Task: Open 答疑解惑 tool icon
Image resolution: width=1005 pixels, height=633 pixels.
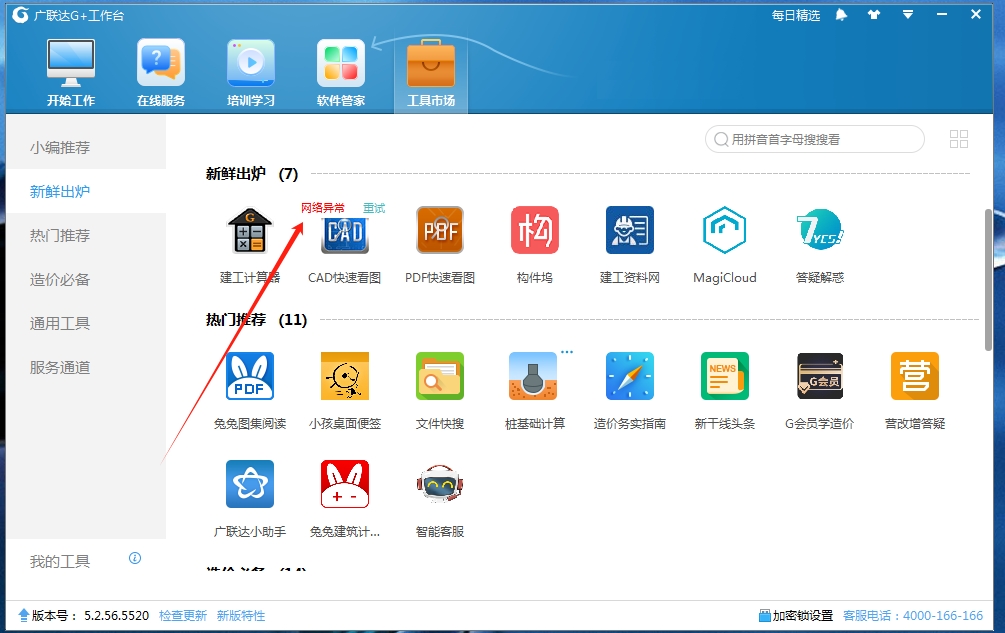Action: pyautogui.click(x=820, y=230)
